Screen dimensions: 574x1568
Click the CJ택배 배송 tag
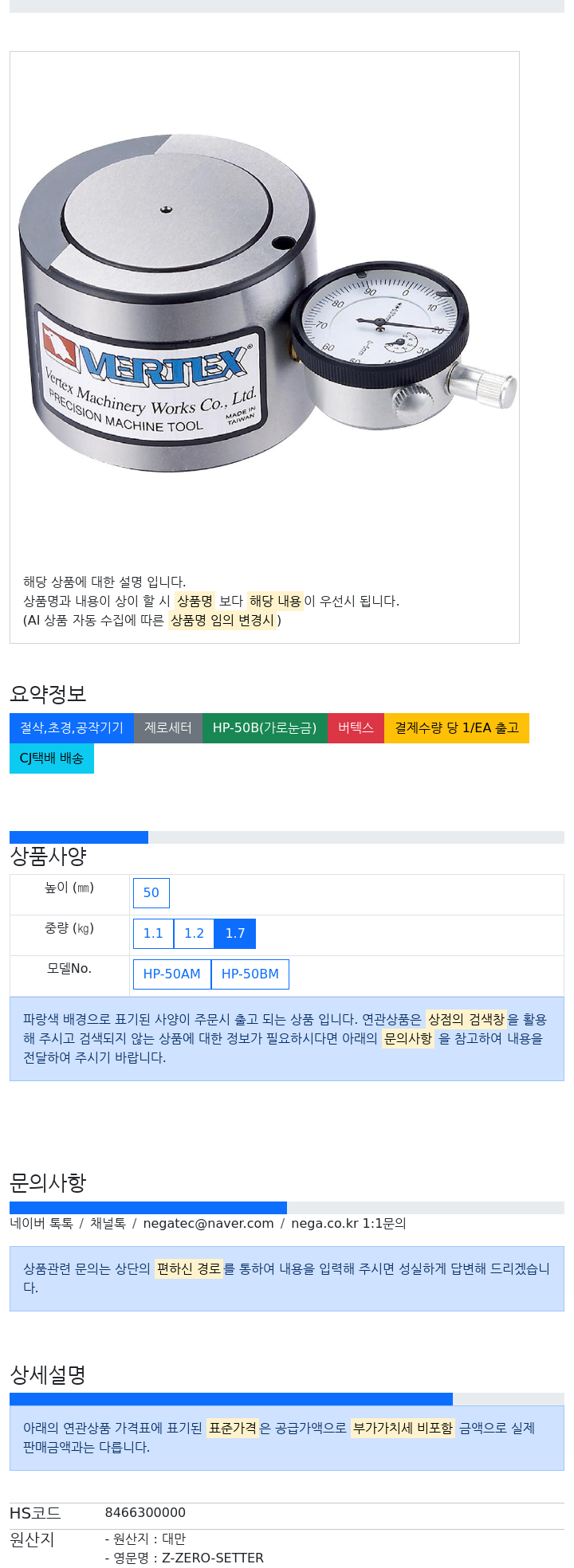52,759
